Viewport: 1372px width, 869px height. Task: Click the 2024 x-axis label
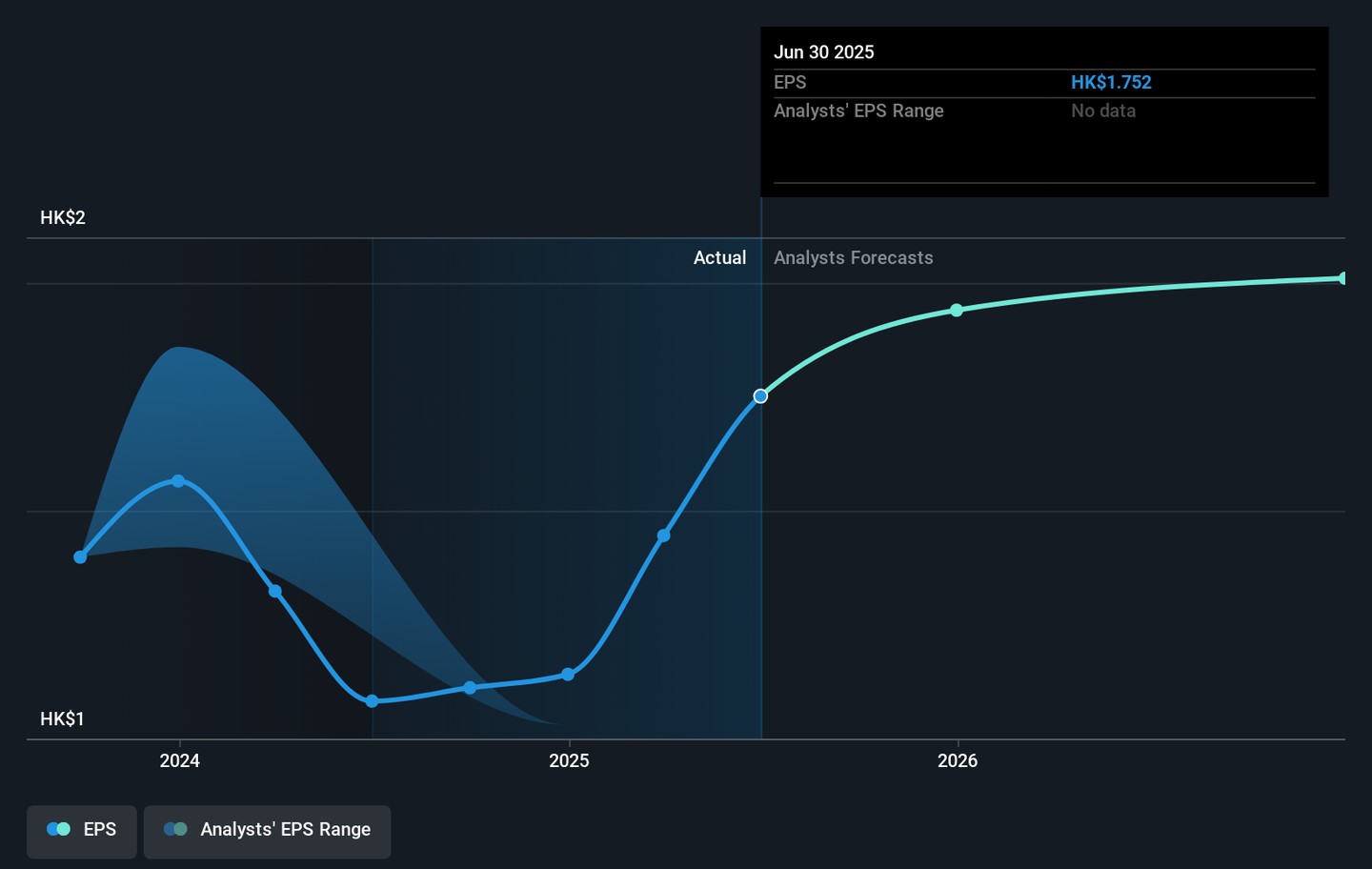[179, 760]
